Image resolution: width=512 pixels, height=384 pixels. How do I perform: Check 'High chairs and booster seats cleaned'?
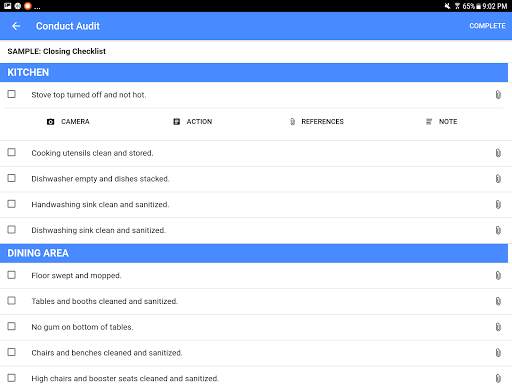point(12,378)
